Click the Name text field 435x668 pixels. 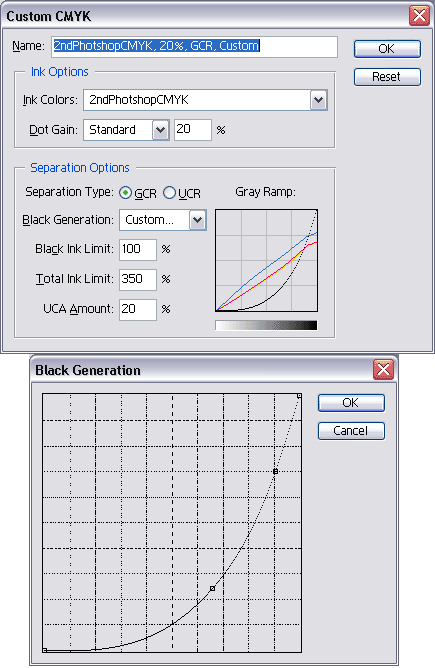tap(195, 46)
